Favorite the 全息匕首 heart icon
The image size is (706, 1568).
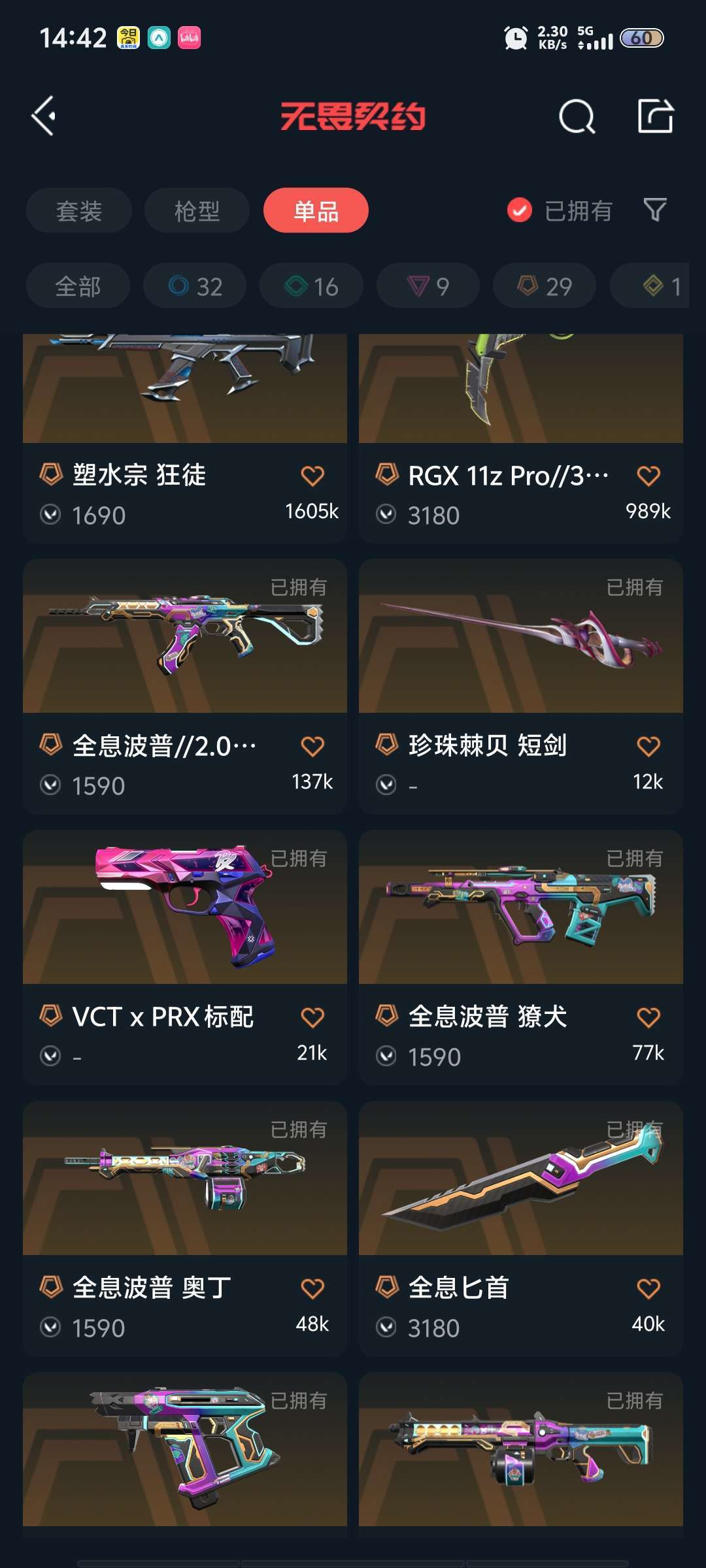click(x=648, y=1288)
